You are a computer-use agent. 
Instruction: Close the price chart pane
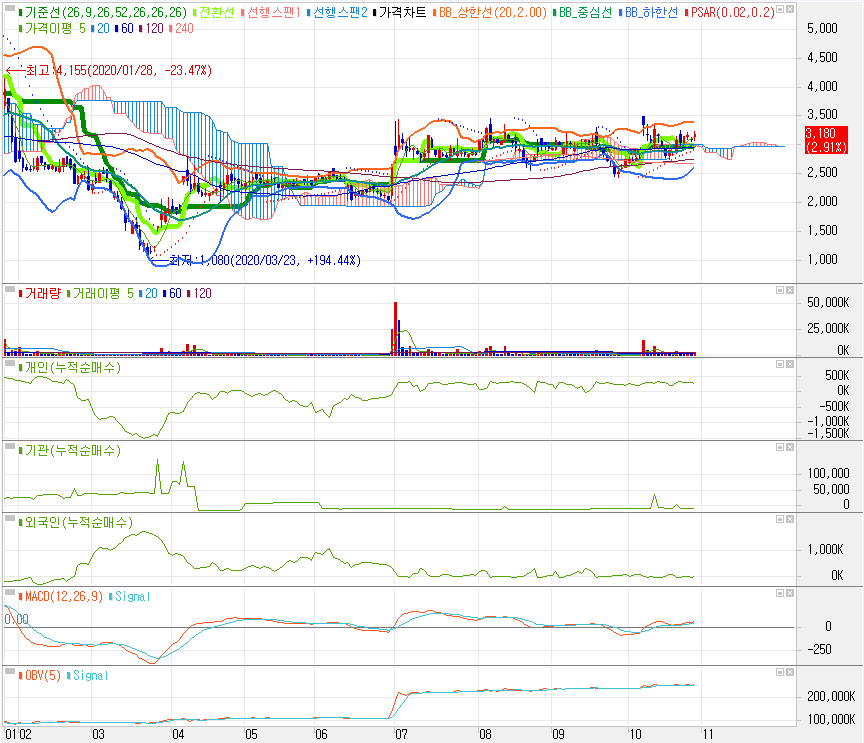point(790,9)
